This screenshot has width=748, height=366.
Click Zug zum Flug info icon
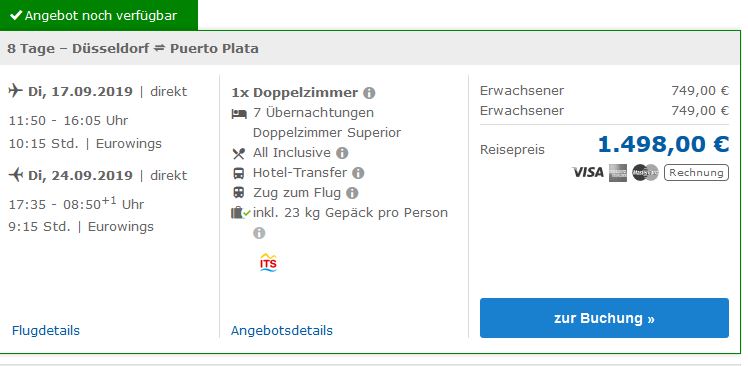[352, 193]
